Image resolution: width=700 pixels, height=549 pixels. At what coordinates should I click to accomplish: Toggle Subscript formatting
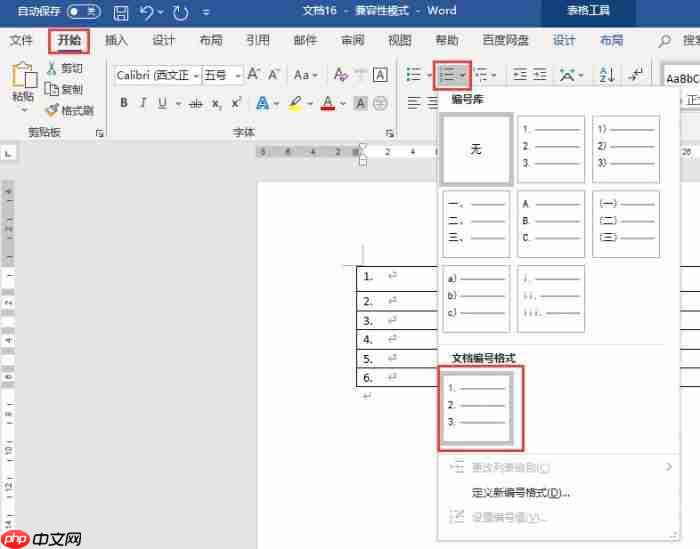(216, 104)
